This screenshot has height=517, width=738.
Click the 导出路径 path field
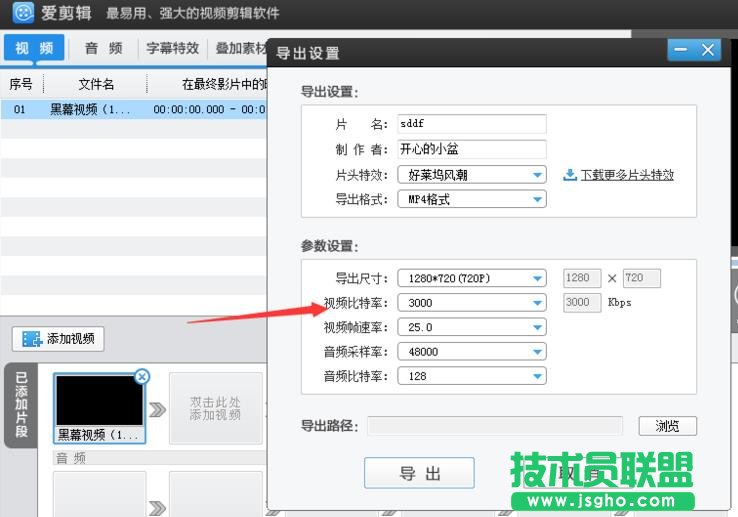pyautogui.click(x=495, y=426)
